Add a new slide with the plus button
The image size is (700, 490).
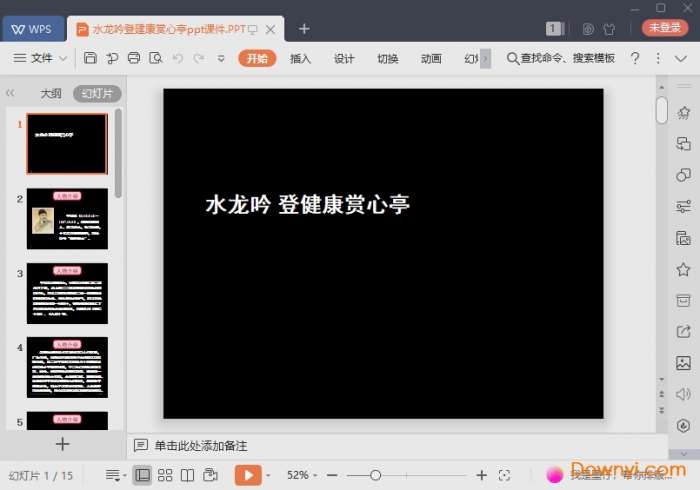coord(62,444)
